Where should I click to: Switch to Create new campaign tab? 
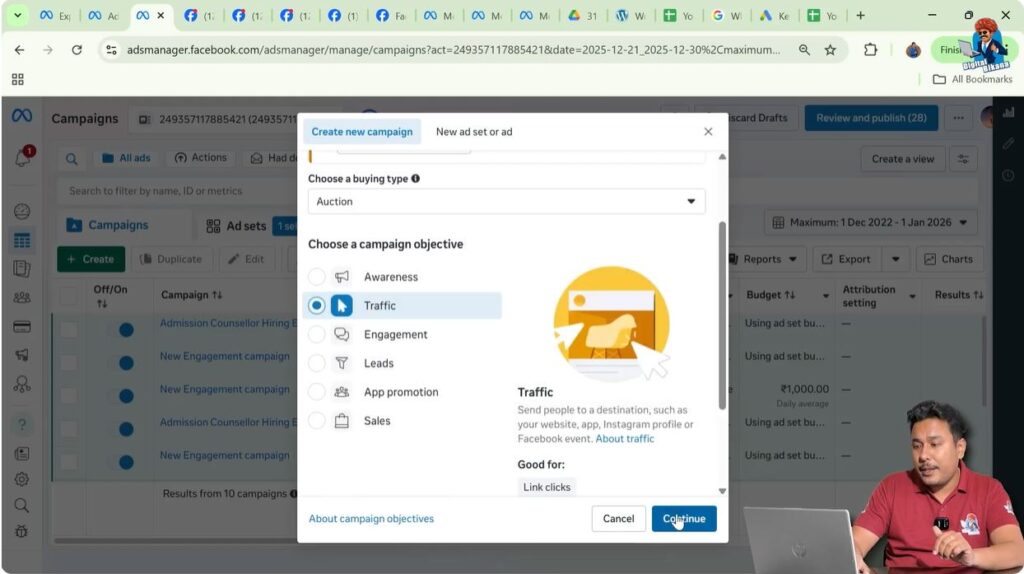[x=362, y=132]
